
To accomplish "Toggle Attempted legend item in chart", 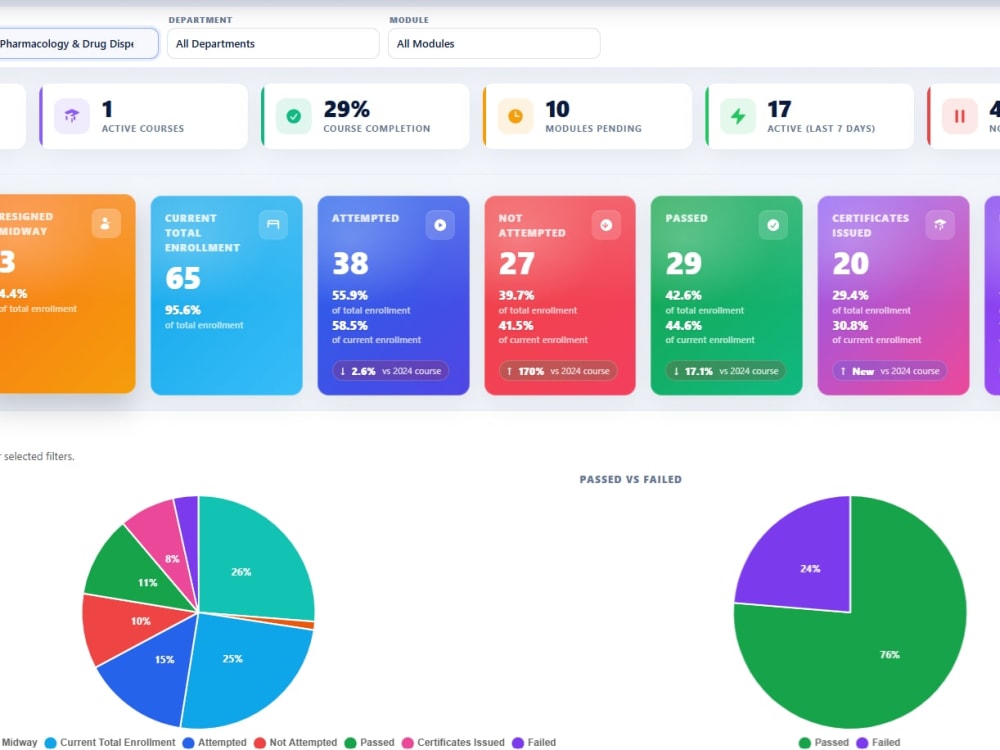I will tap(214, 742).
